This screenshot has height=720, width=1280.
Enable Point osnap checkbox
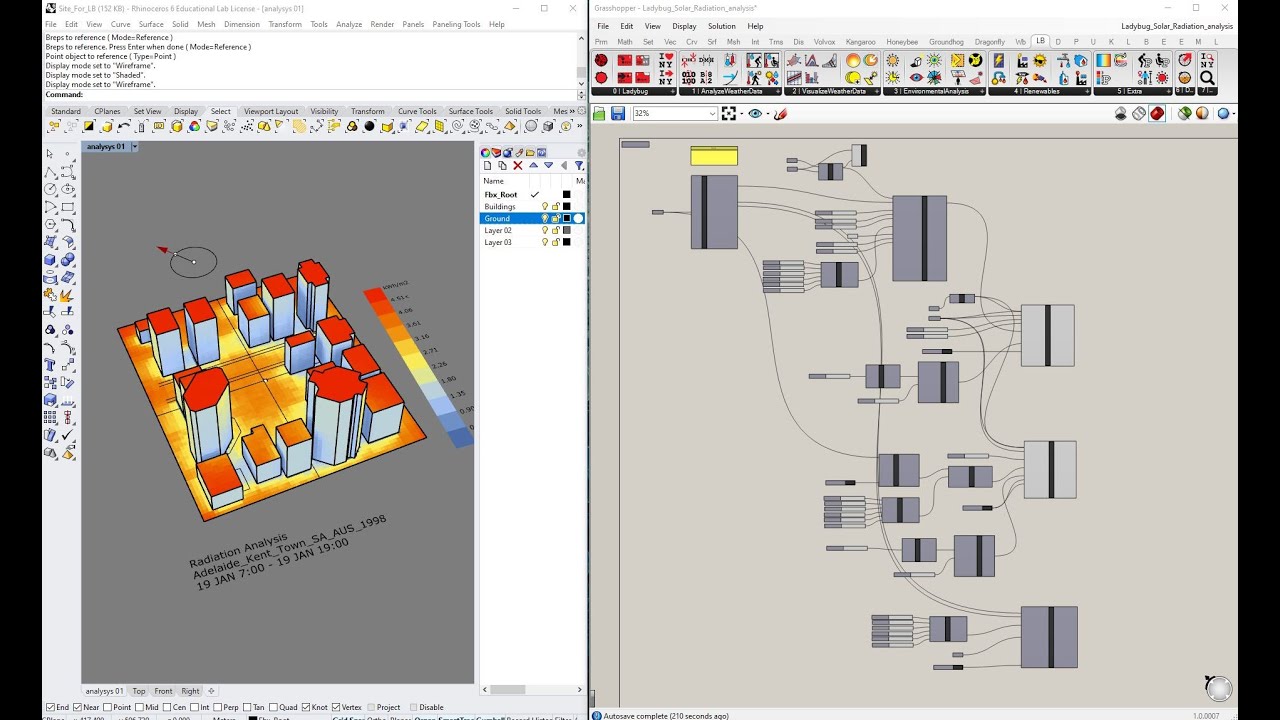pyautogui.click(x=106, y=707)
